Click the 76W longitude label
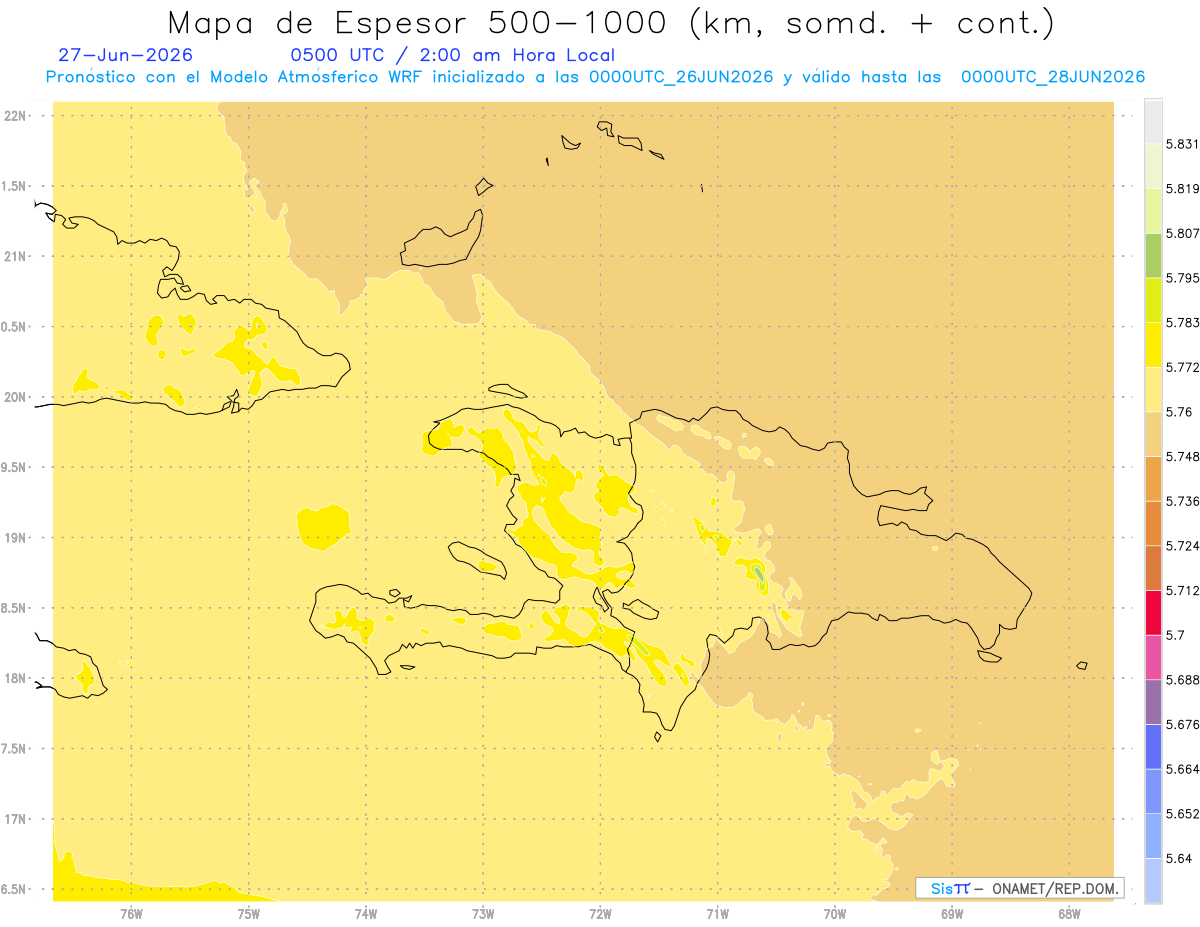 [x=131, y=915]
